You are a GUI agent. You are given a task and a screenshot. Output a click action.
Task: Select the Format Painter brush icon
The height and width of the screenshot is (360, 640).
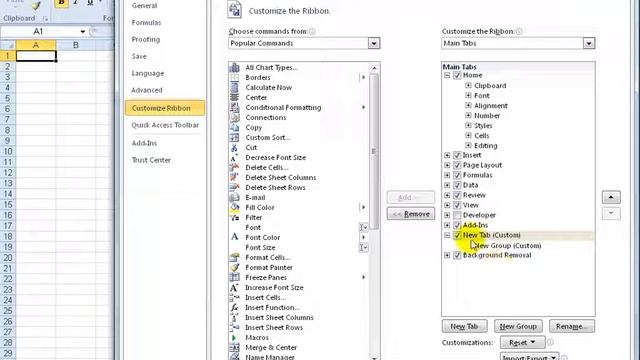click(235, 267)
